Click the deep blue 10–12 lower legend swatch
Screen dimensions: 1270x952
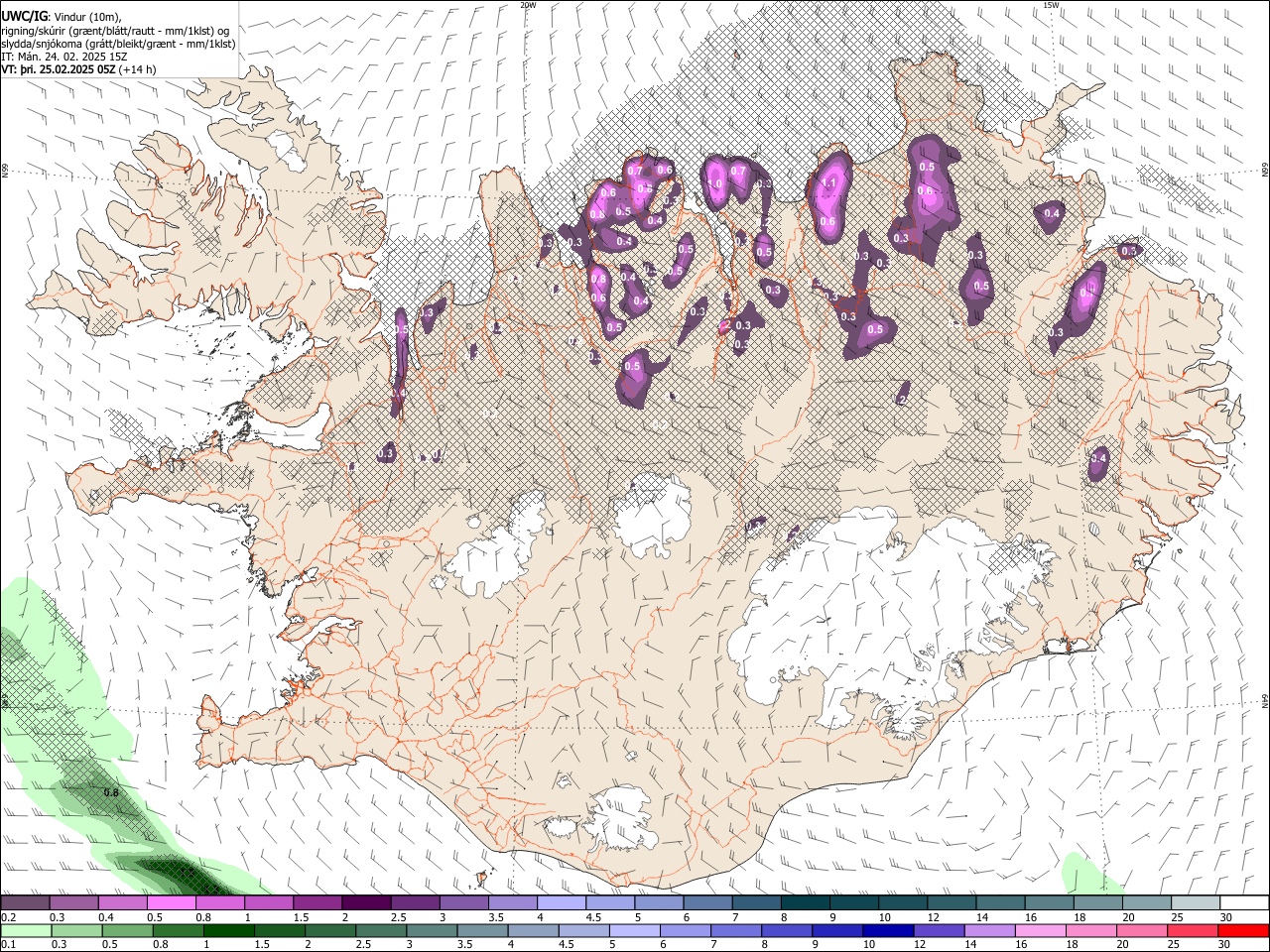pos(888,930)
